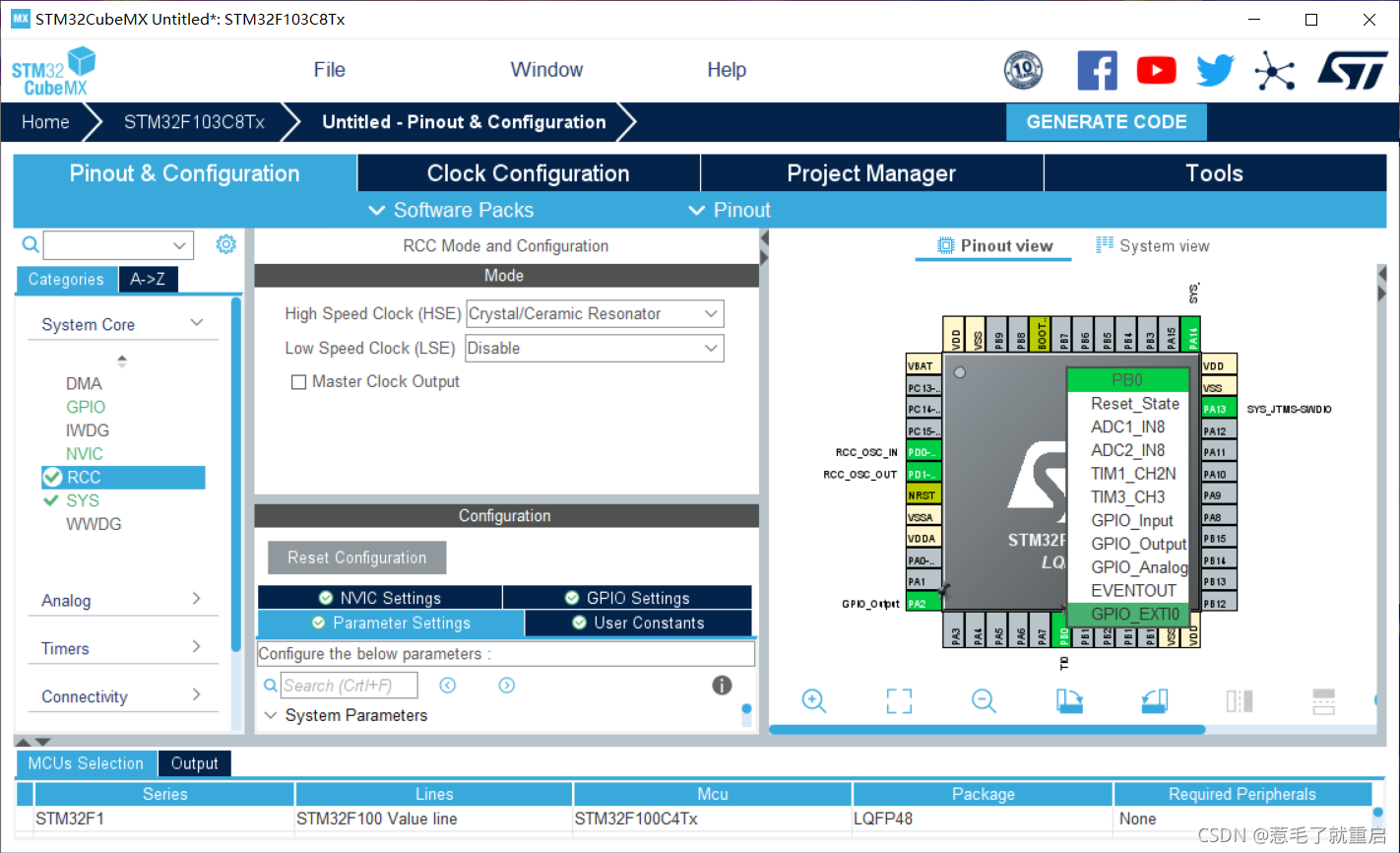Image resolution: width=1400 pixels, height=853 pixels.
Task: Open the categories settings gear icon
Action: (226, 243)
